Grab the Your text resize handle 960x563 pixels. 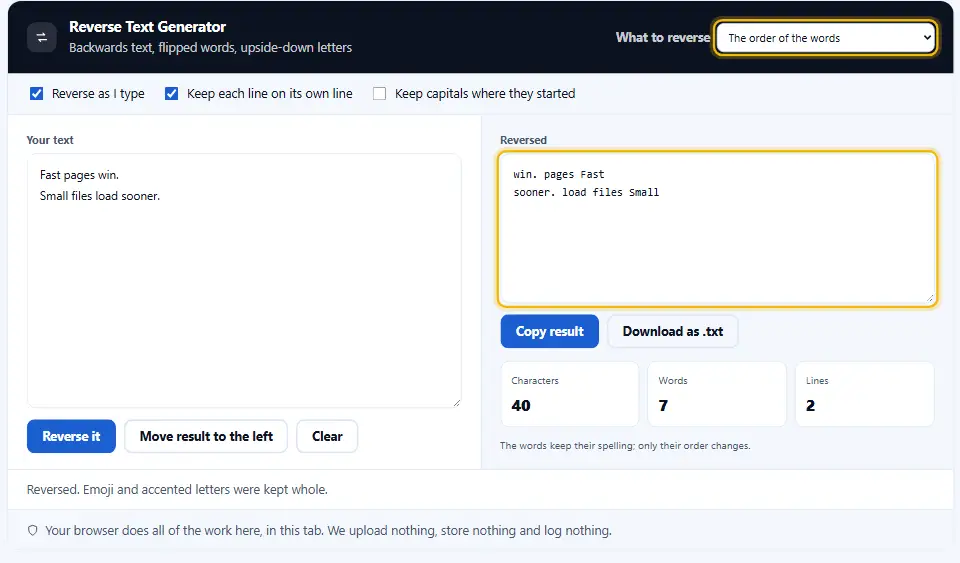coord(457,403)
